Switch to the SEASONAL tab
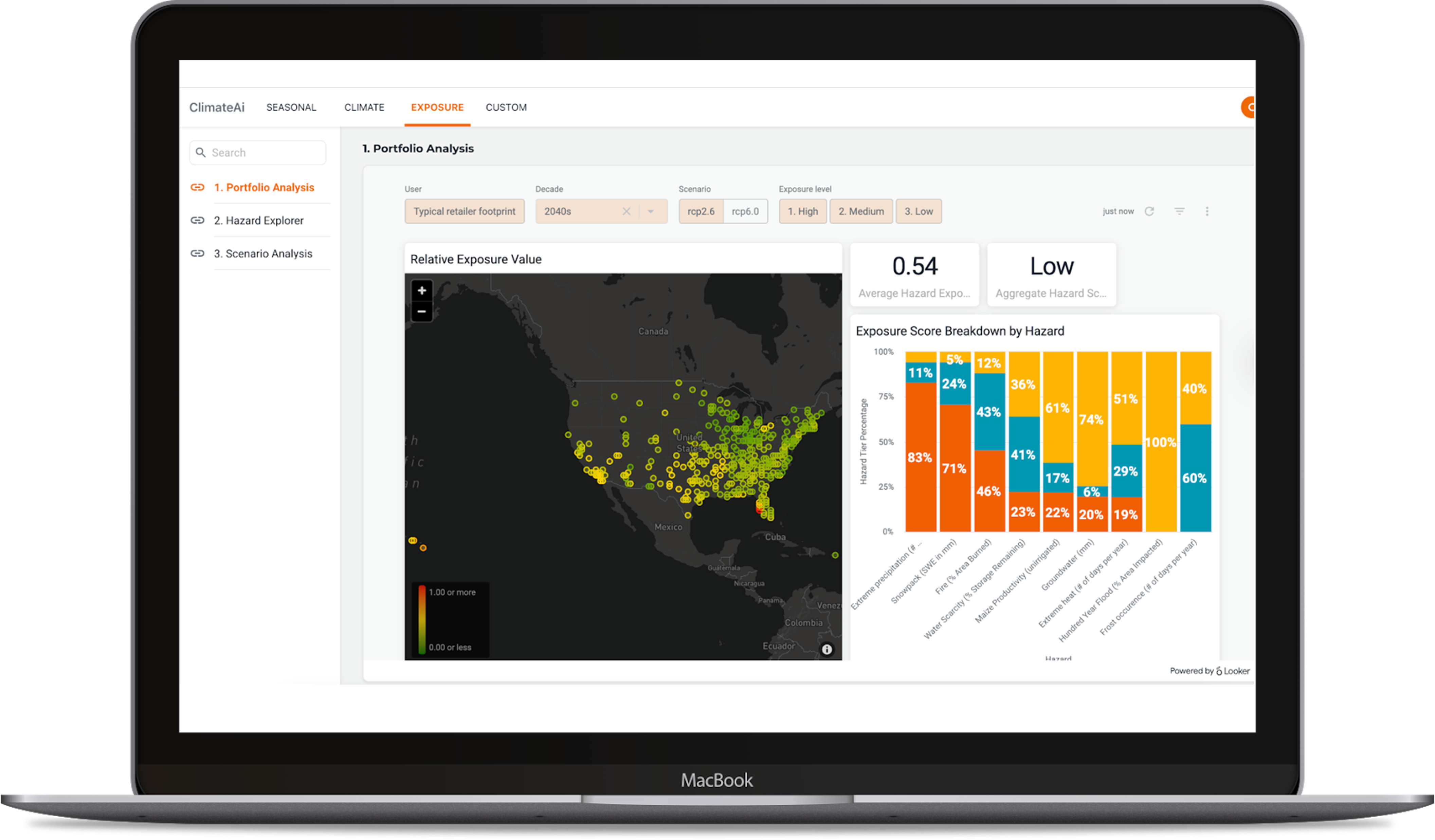Image resolution: width=1435 pixels, height=840 pixels. (291, 107)
